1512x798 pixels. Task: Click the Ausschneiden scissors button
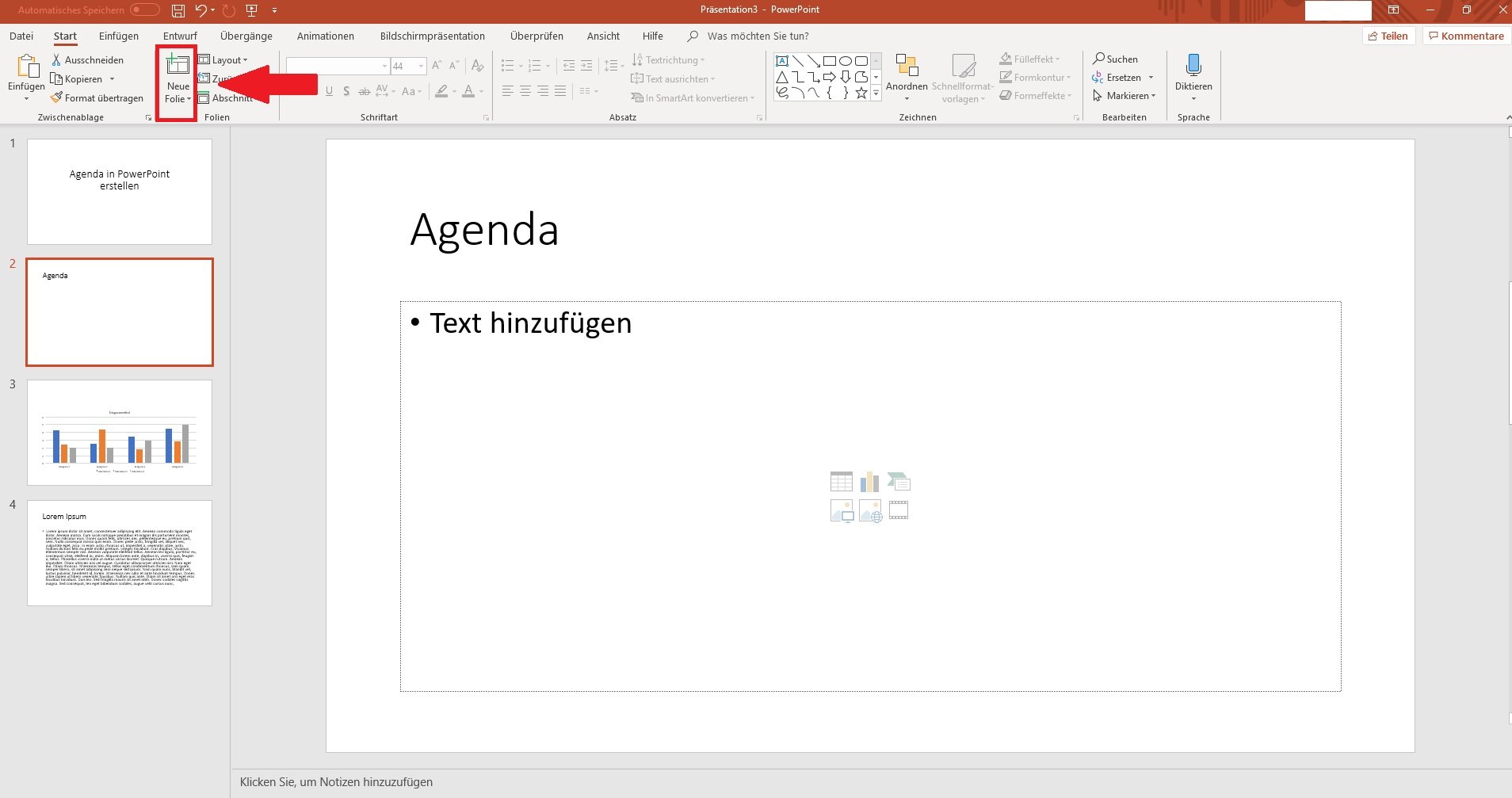click(x=88, y=60)
